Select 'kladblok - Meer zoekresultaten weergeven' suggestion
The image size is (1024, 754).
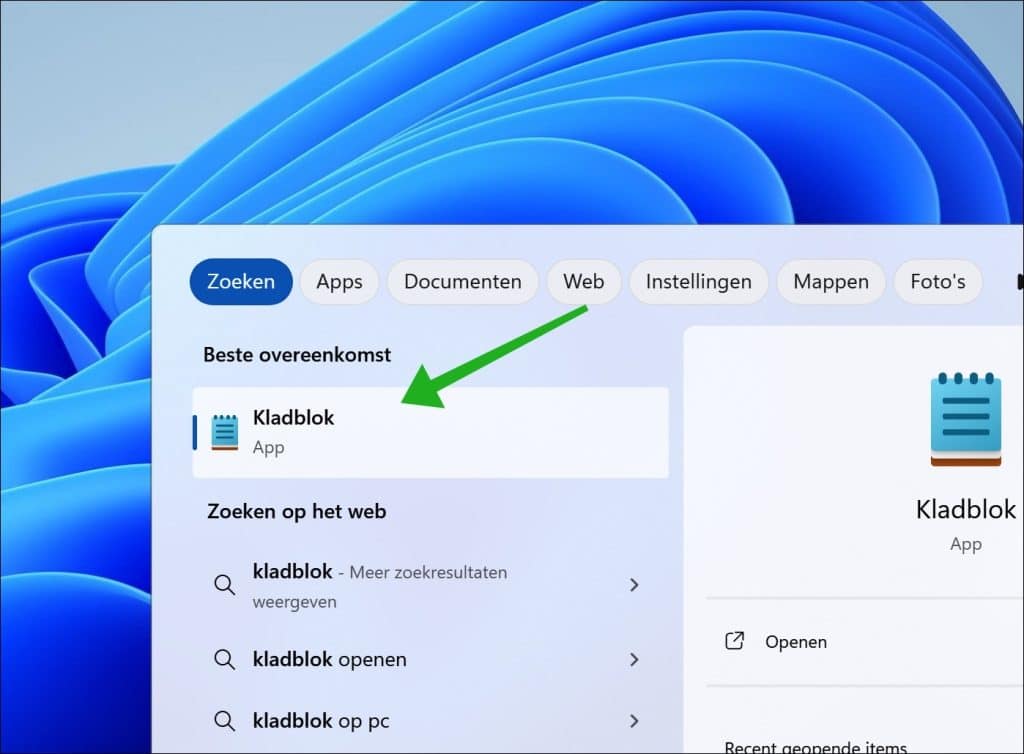click(x=431, y=586)
